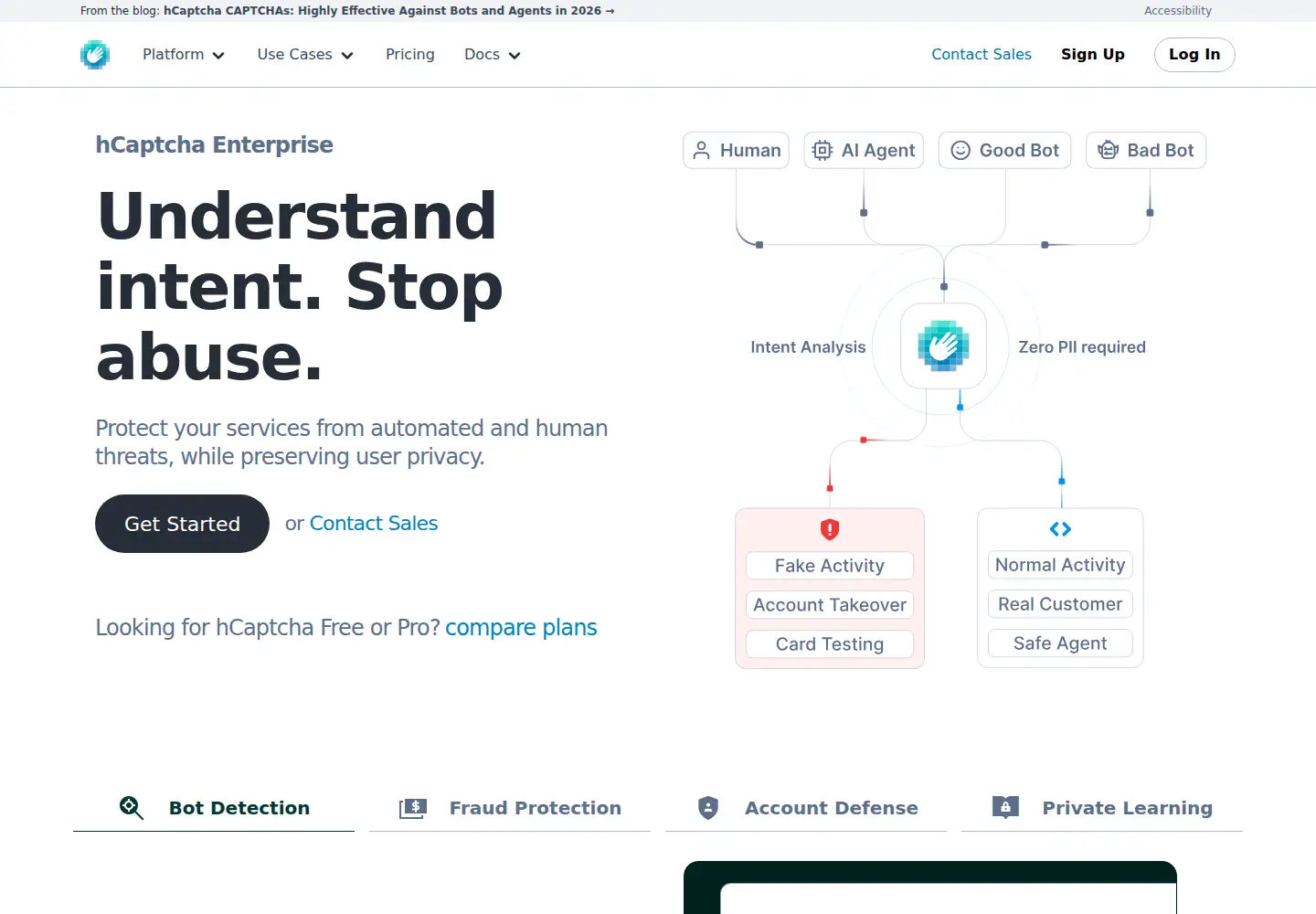Viewport: 1316px width, 914px height.
Task: Click the hCaptcha logo in the navbar
Action: (95, 55)
